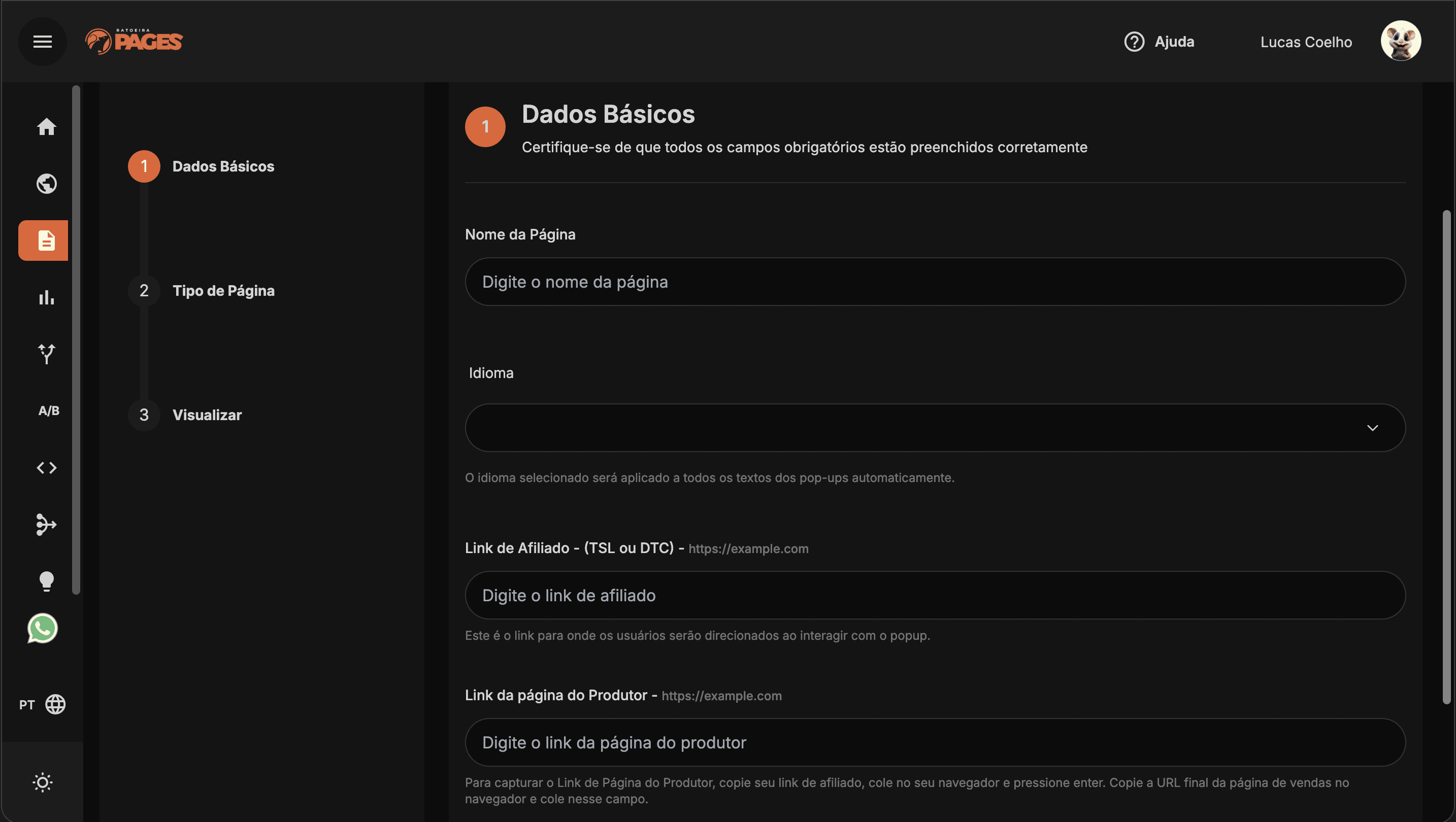The width and height of the screenshot is (1456, 822).
Task: Change language via PT globe icon
Action: point(55,704)
